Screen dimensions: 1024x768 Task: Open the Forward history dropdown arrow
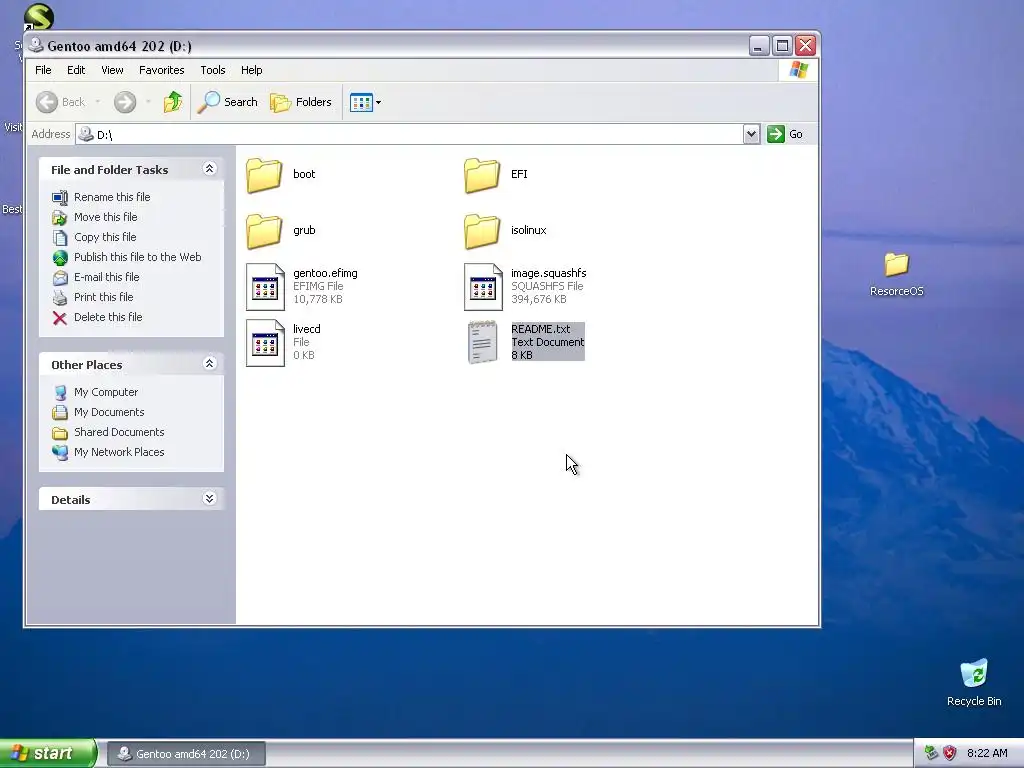[148, 102]
